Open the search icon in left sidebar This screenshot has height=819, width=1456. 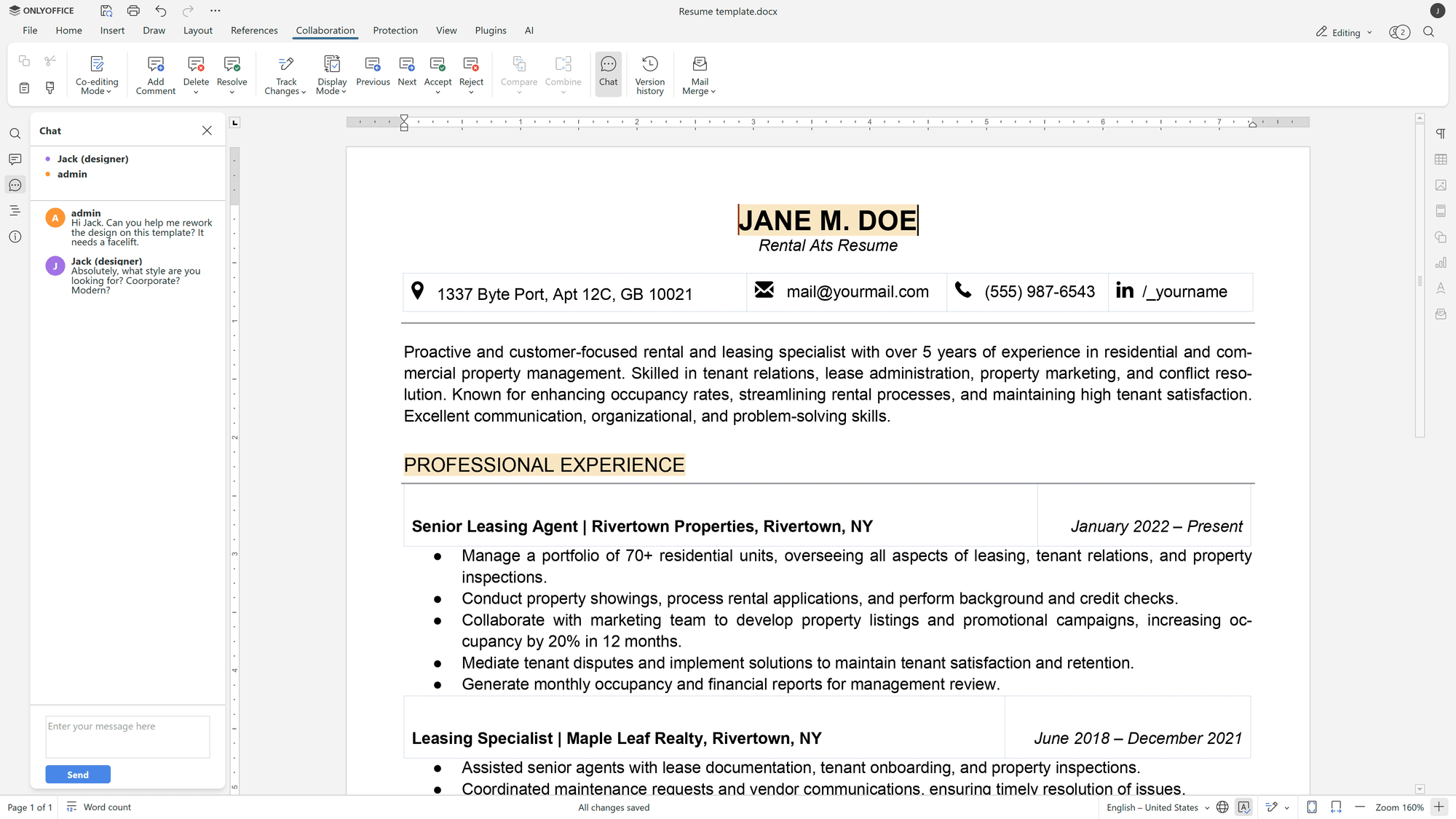[15, 134]
